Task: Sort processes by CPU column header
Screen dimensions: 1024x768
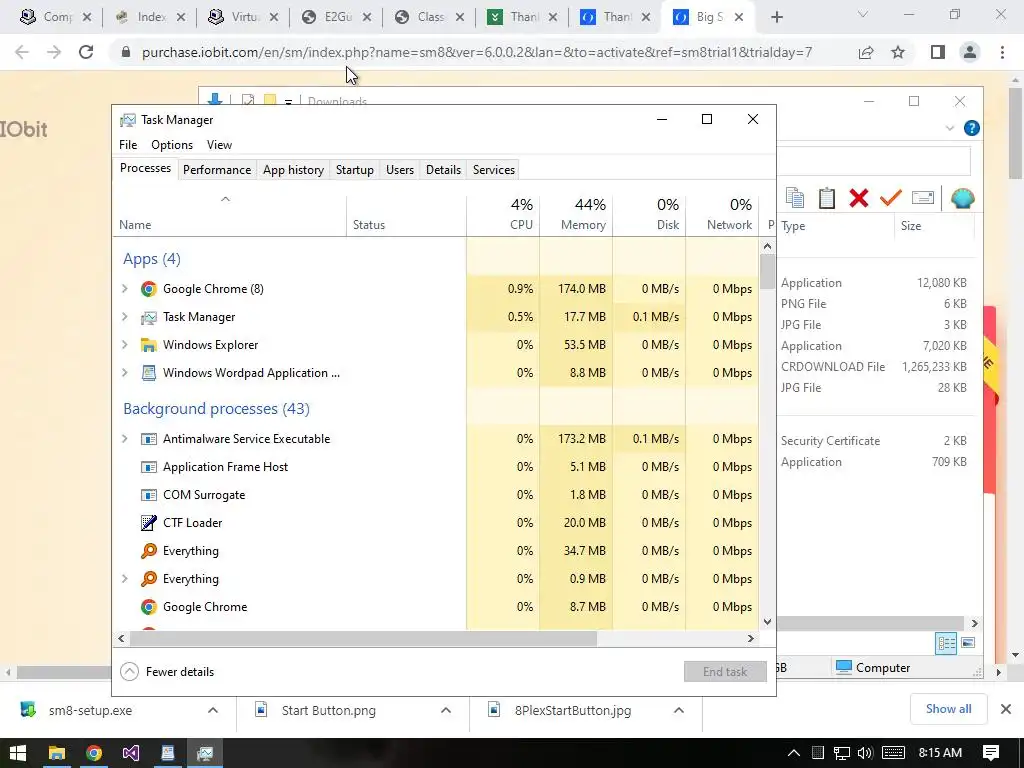Action: (504, 216)
